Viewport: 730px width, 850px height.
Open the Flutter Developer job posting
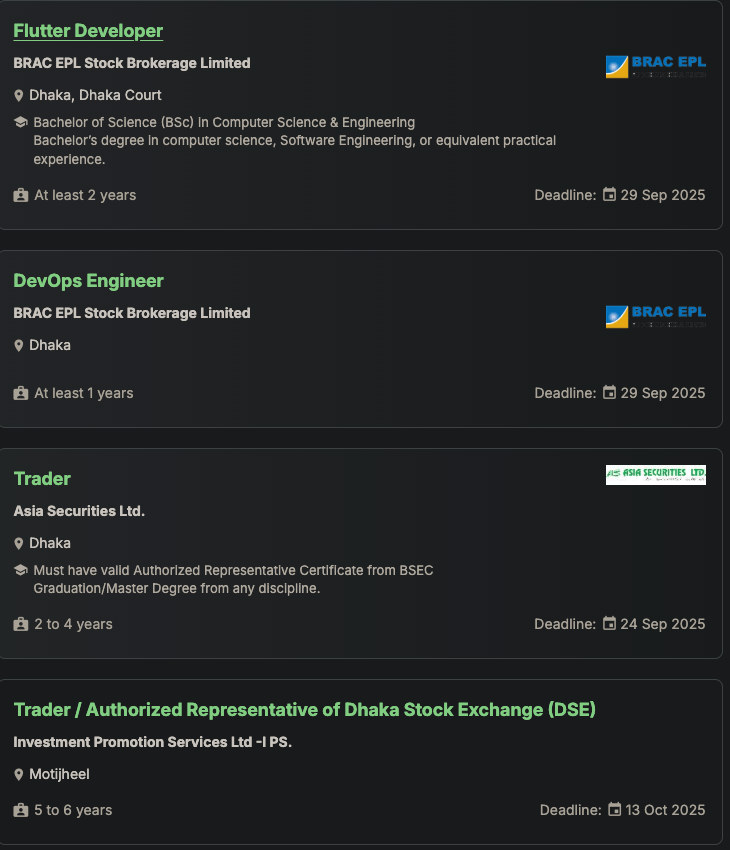tap(88, 31)
